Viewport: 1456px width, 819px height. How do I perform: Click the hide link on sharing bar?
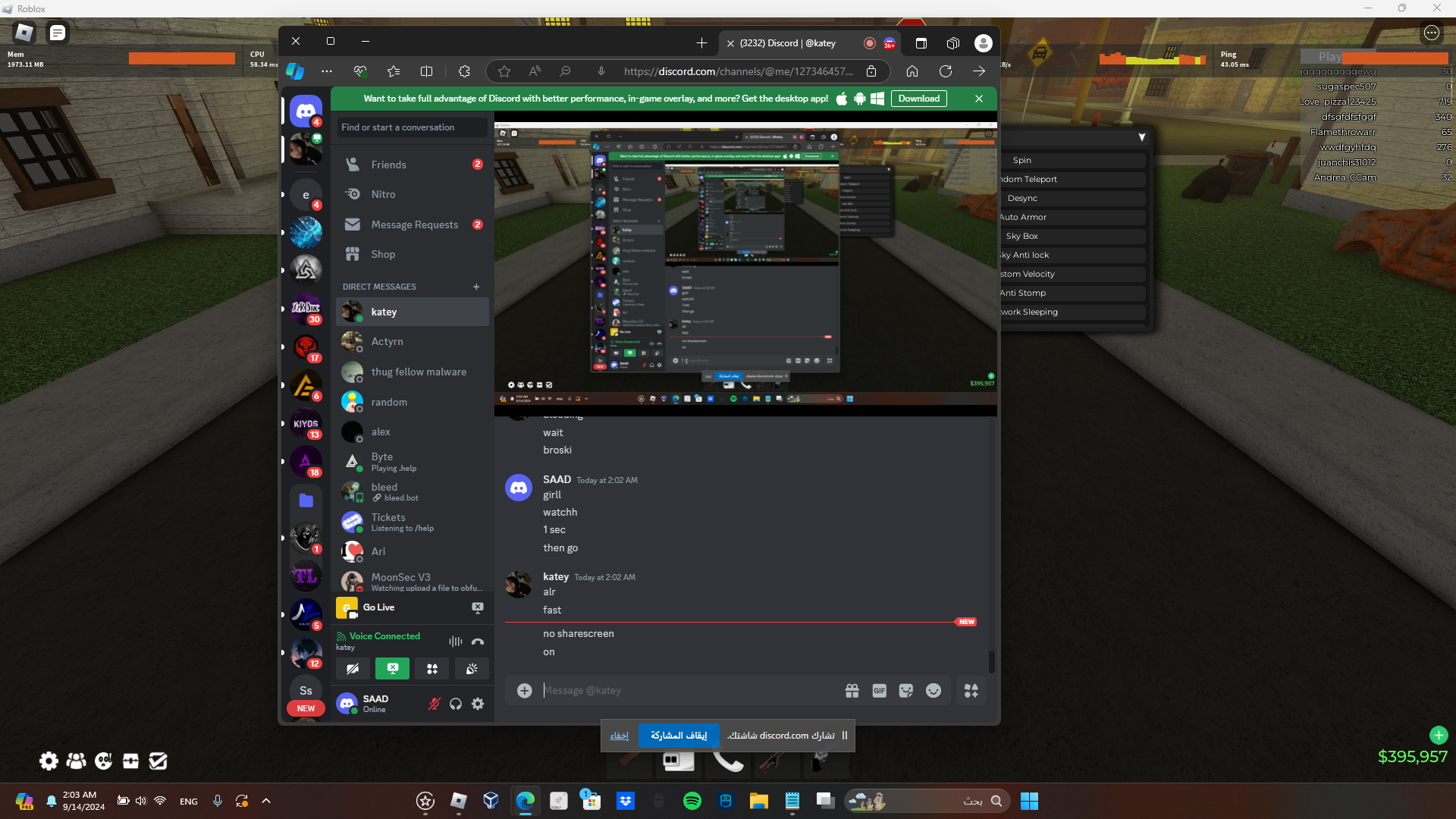[620, 736]
